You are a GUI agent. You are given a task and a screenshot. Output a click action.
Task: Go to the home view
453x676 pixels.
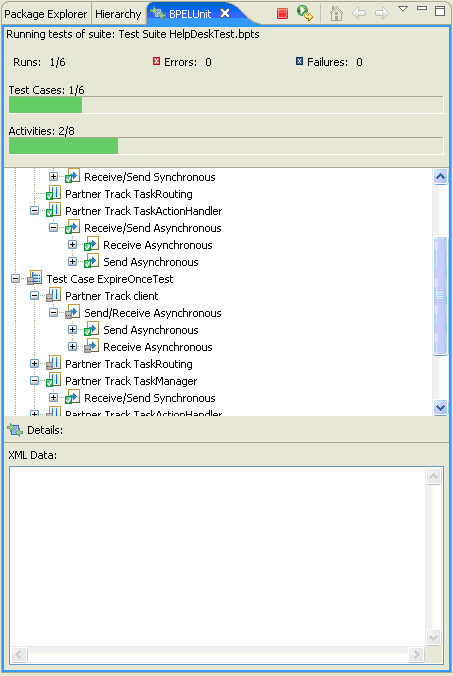[336, 13]
